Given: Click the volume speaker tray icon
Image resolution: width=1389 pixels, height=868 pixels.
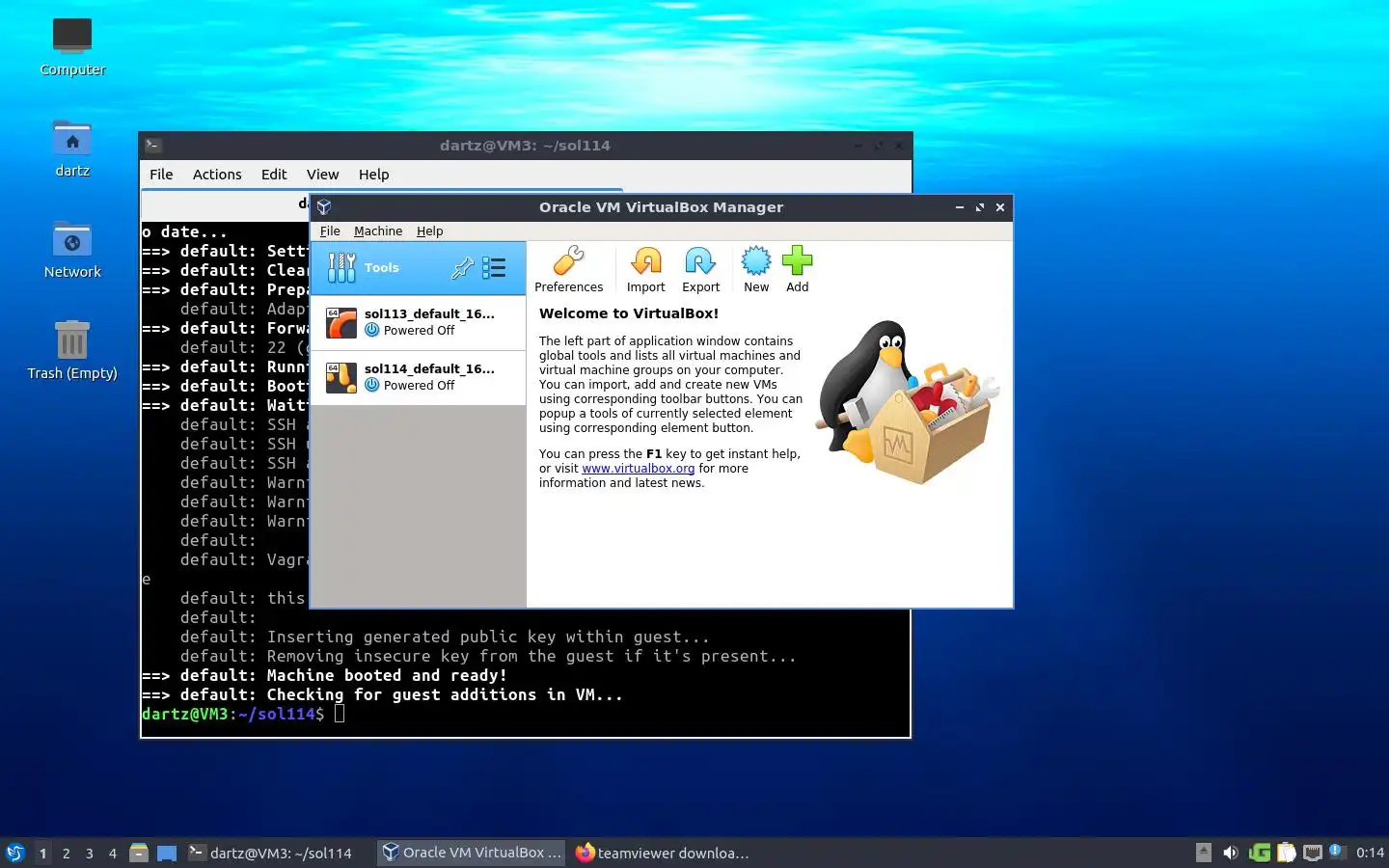Looking at the screenshot, I should [1230, 853].
